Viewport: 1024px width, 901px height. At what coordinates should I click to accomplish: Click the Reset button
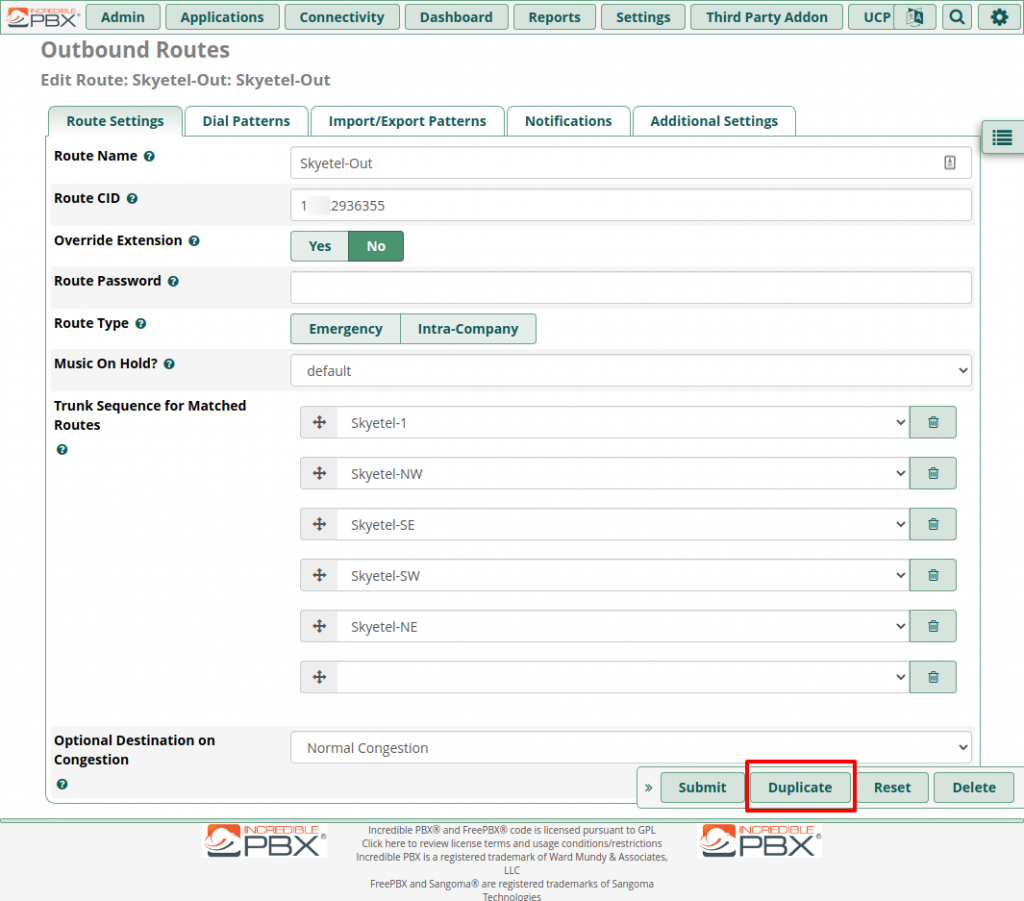(892, 787)
